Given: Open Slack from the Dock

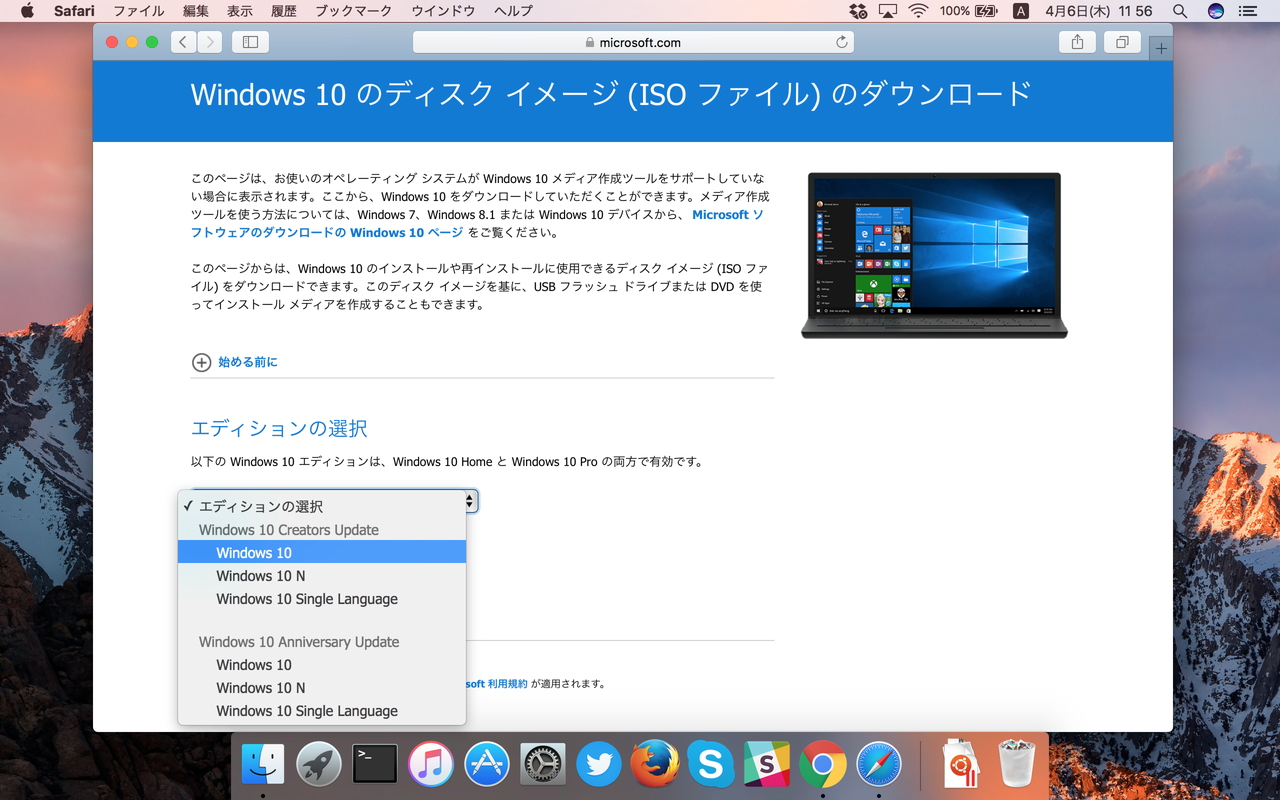Looking at the screenshot, I should (x=767, y=765).
